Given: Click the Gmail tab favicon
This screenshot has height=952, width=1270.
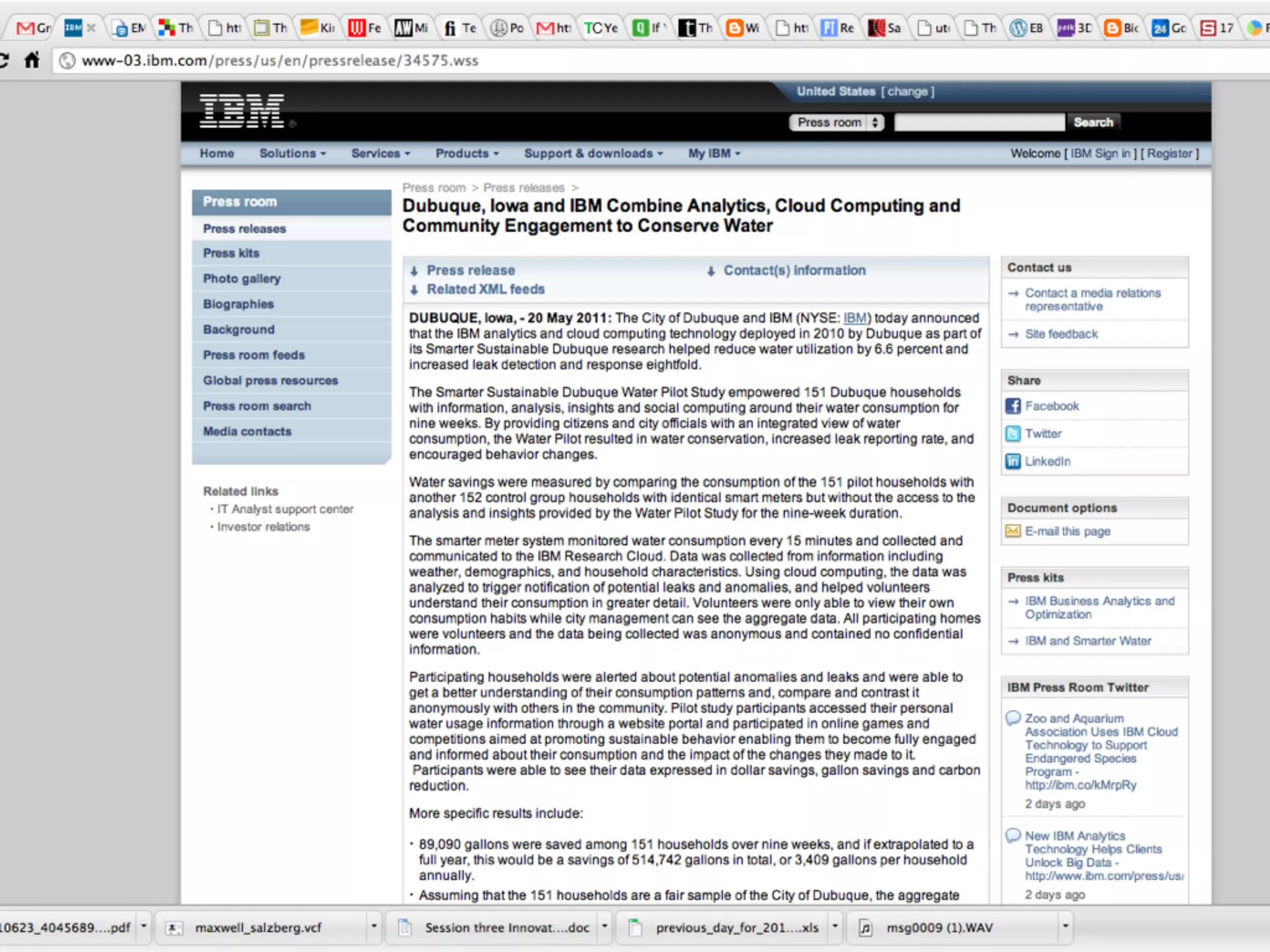Looking at the screenshot, I should [x=25, y=28].
